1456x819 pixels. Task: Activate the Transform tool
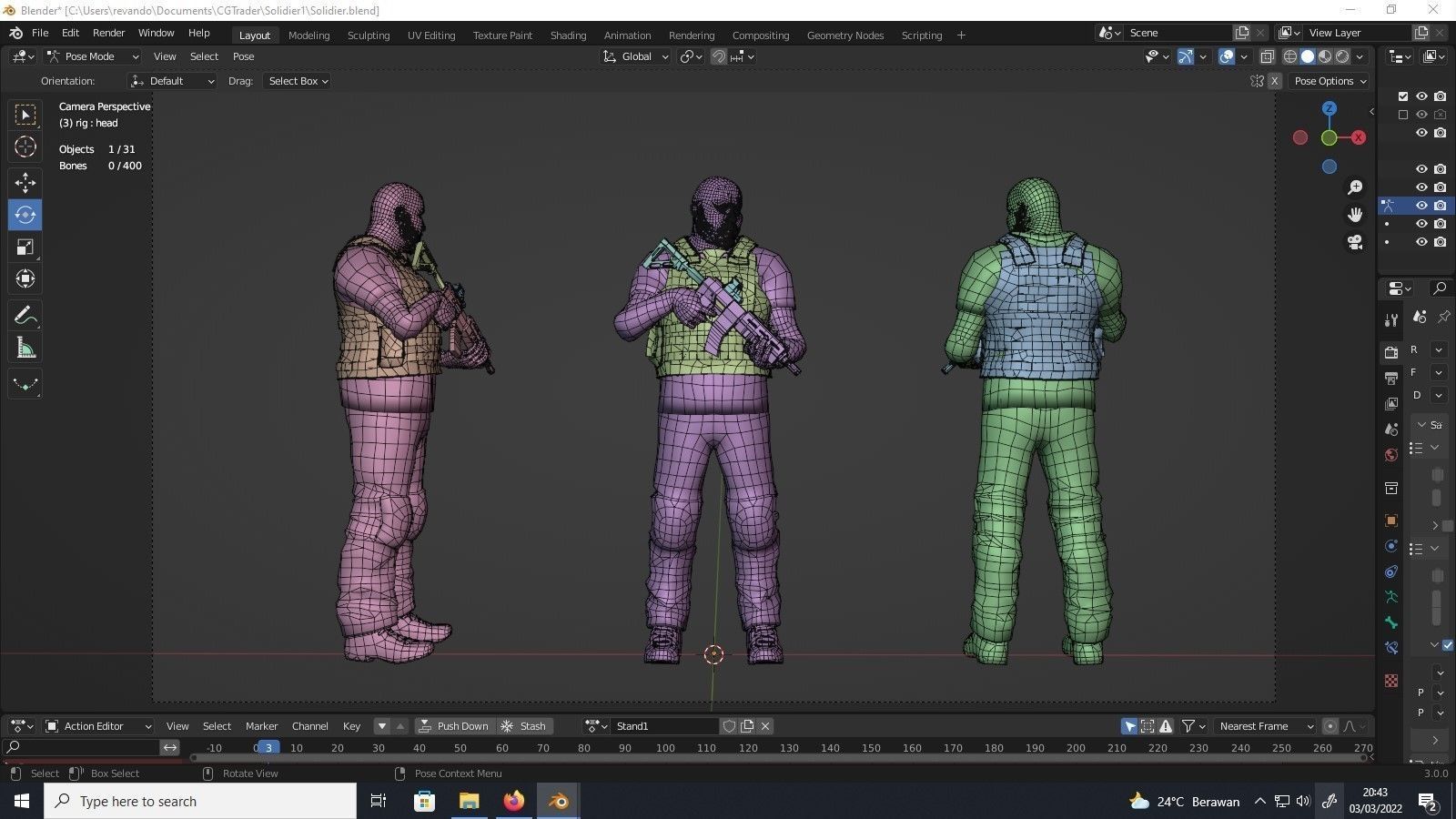(25, 278)
